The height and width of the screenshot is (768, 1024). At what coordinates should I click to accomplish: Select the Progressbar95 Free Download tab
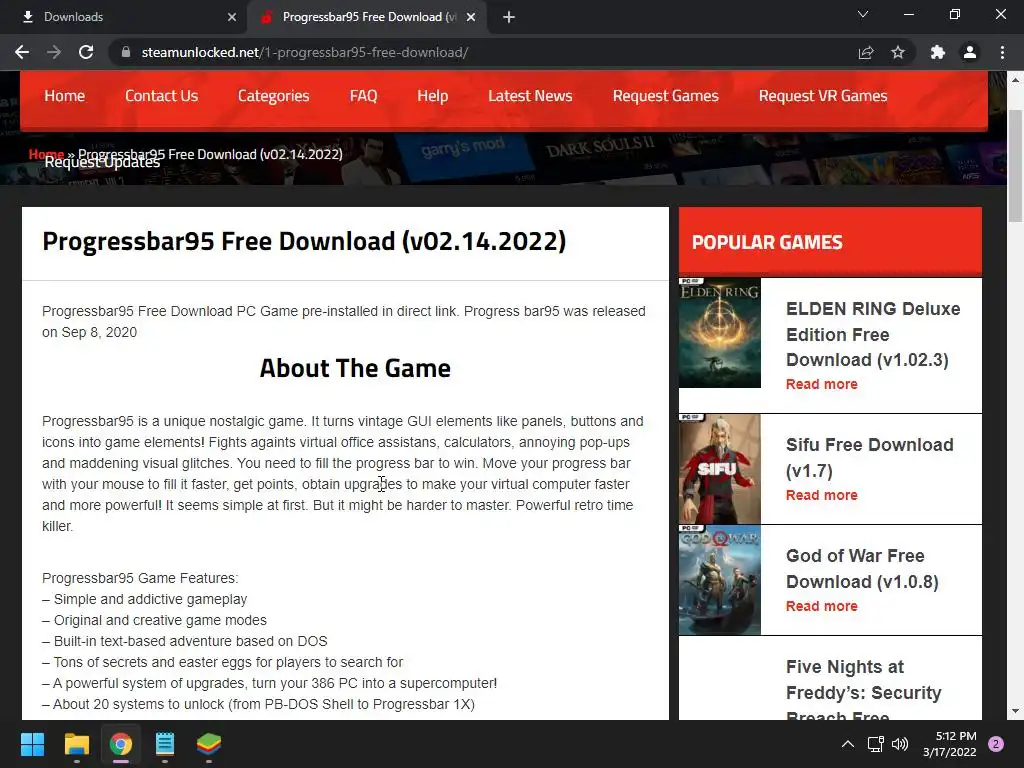click(x=369, y=17)
